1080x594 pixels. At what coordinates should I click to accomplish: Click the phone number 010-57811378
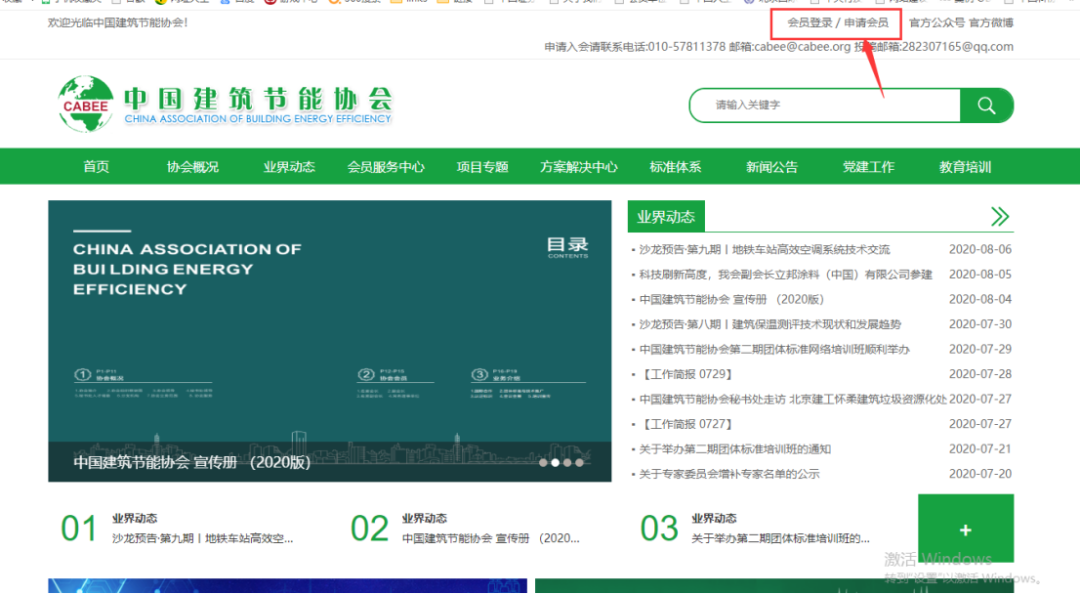pyautogui.click(x=687, y=47)
